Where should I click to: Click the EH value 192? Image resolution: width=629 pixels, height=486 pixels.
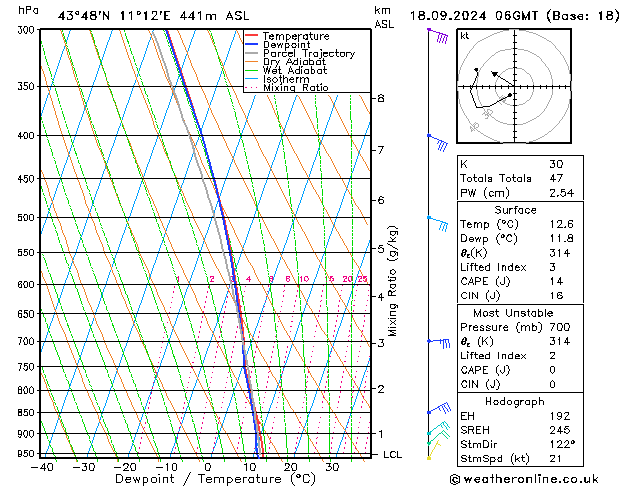coord(560,416)
